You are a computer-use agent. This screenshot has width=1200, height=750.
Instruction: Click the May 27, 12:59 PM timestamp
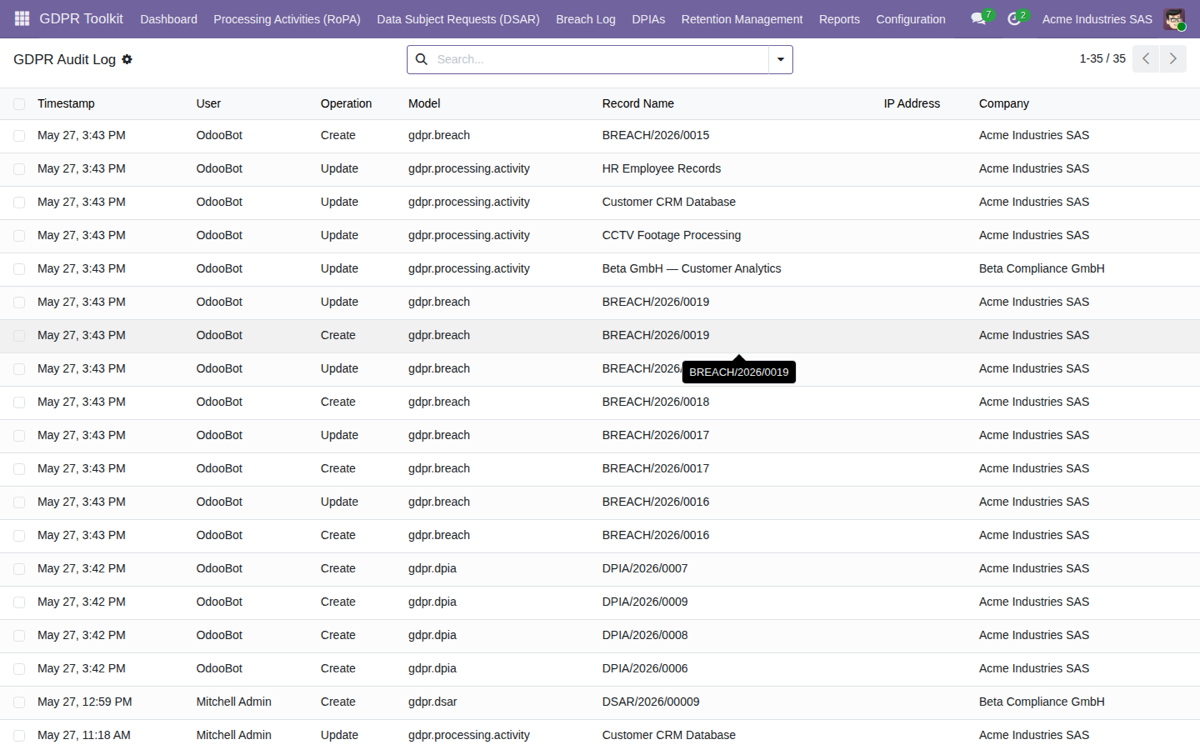point(85,702)
